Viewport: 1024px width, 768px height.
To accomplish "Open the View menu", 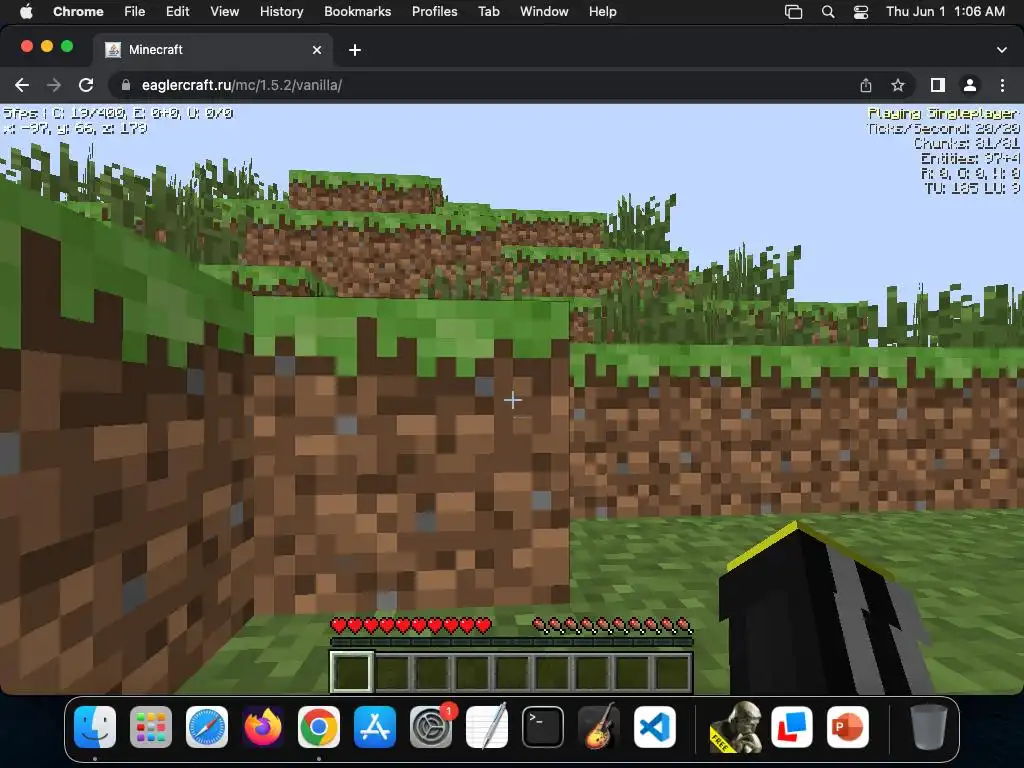I will 224,11.
